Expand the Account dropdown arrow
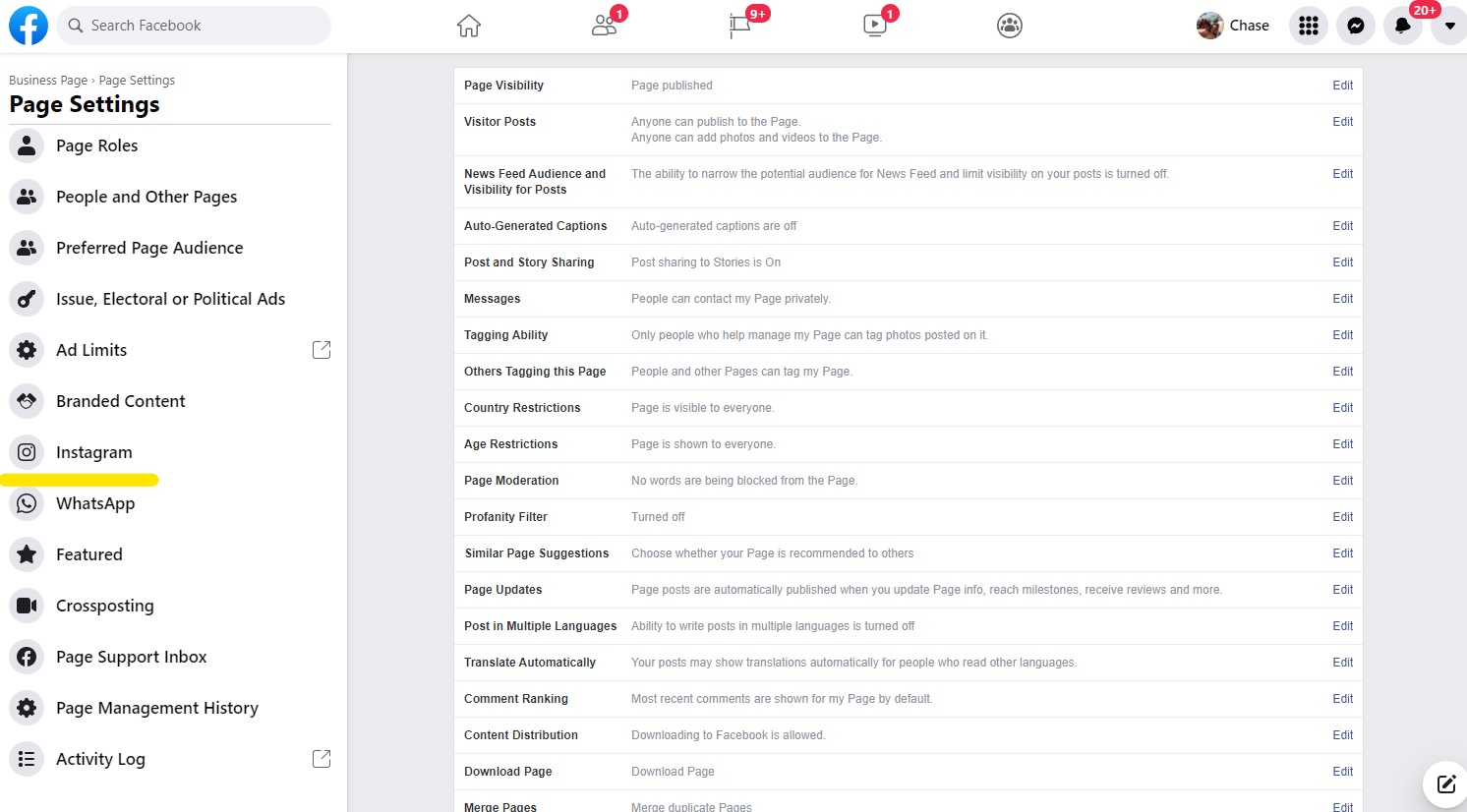This screenshot has height=812, width=1467. point(1449,26)
